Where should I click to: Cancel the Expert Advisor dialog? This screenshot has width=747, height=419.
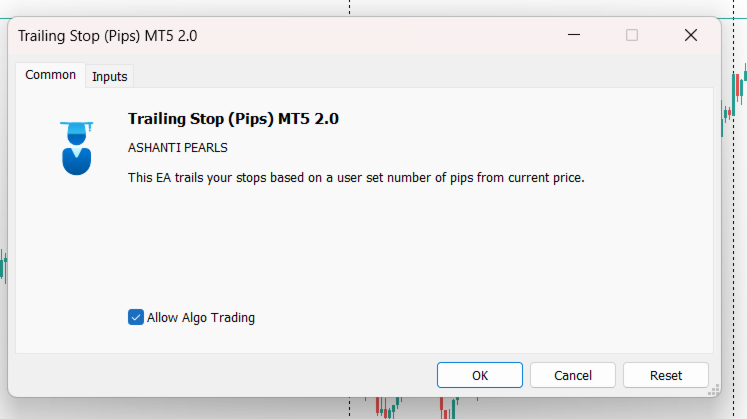tap(573, 375)
